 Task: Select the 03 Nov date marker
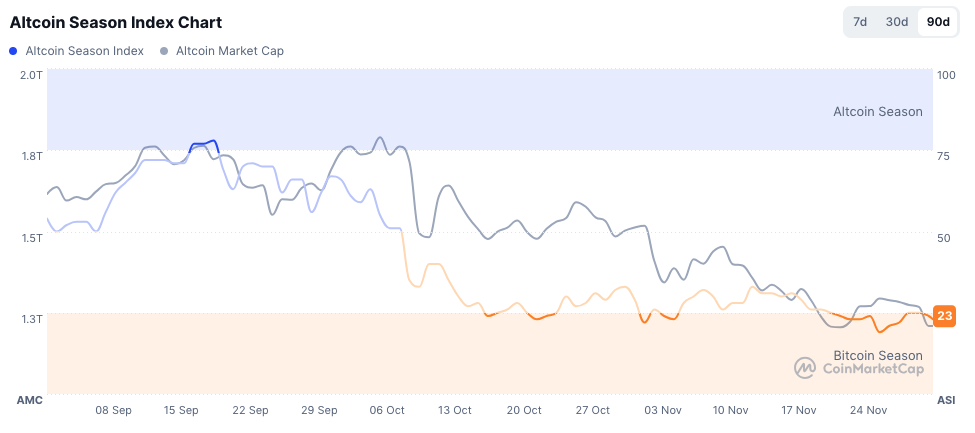point(663,410)
